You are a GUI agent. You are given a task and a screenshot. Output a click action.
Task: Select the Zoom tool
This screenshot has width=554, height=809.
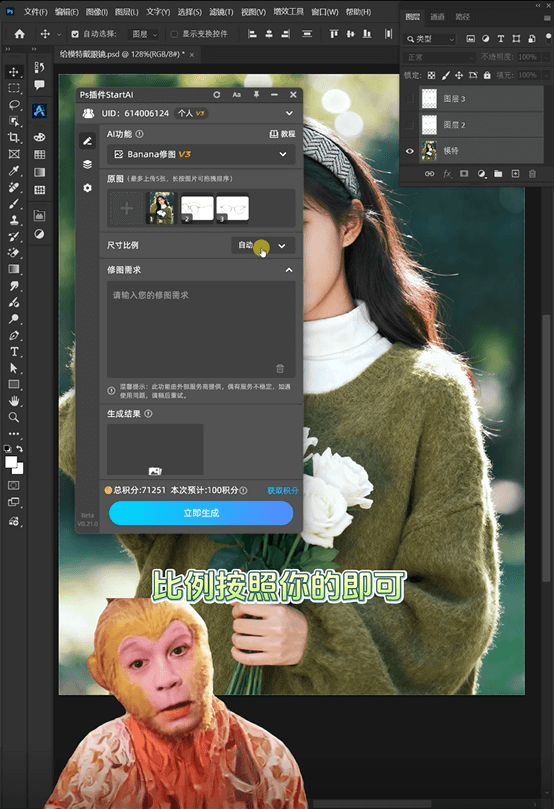point(14,417)
